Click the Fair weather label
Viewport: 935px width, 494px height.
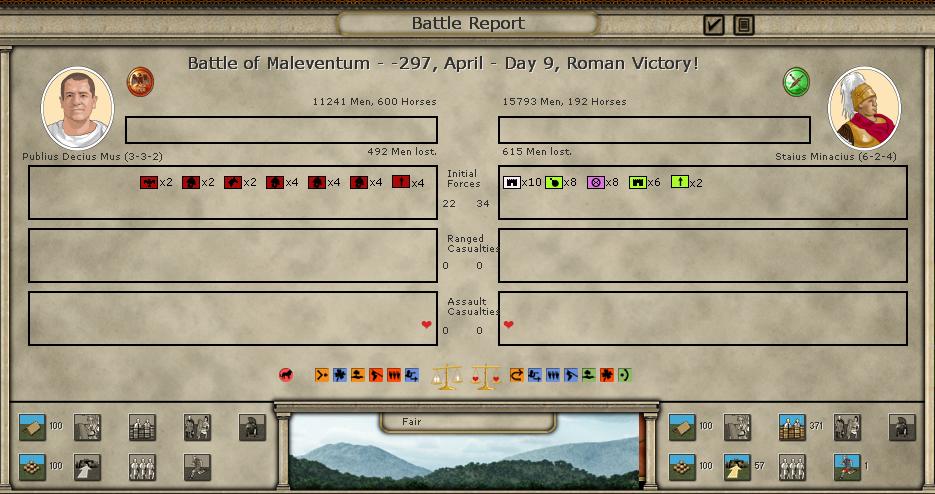(x=411, y=422)
